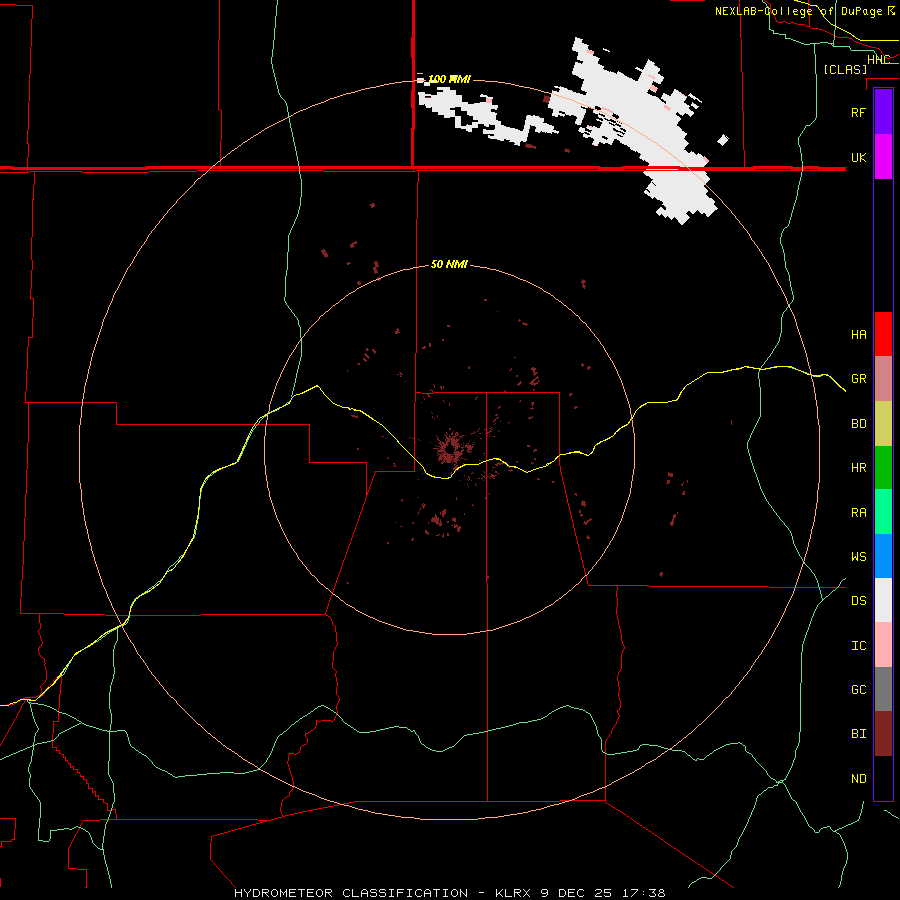
Task: Click the "50 NMI" range ring label
Action: (449, 264)
